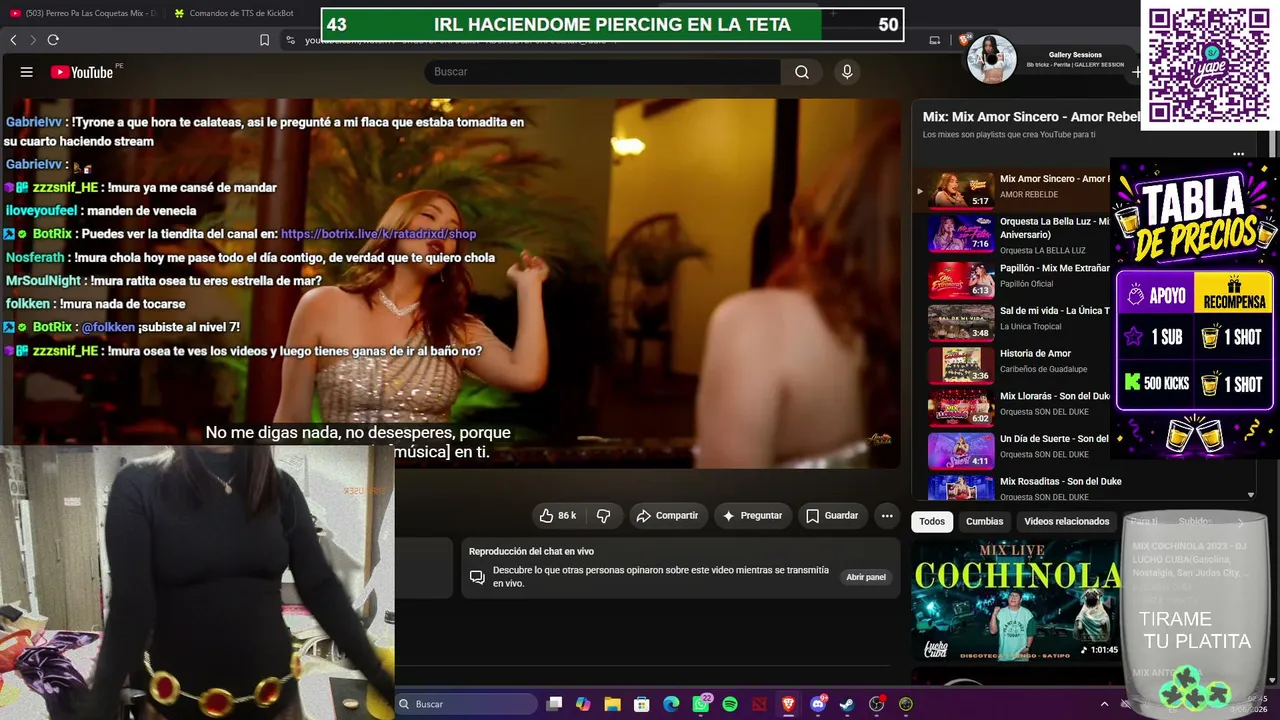Open more actions ellipsis under video

point(887,516)
